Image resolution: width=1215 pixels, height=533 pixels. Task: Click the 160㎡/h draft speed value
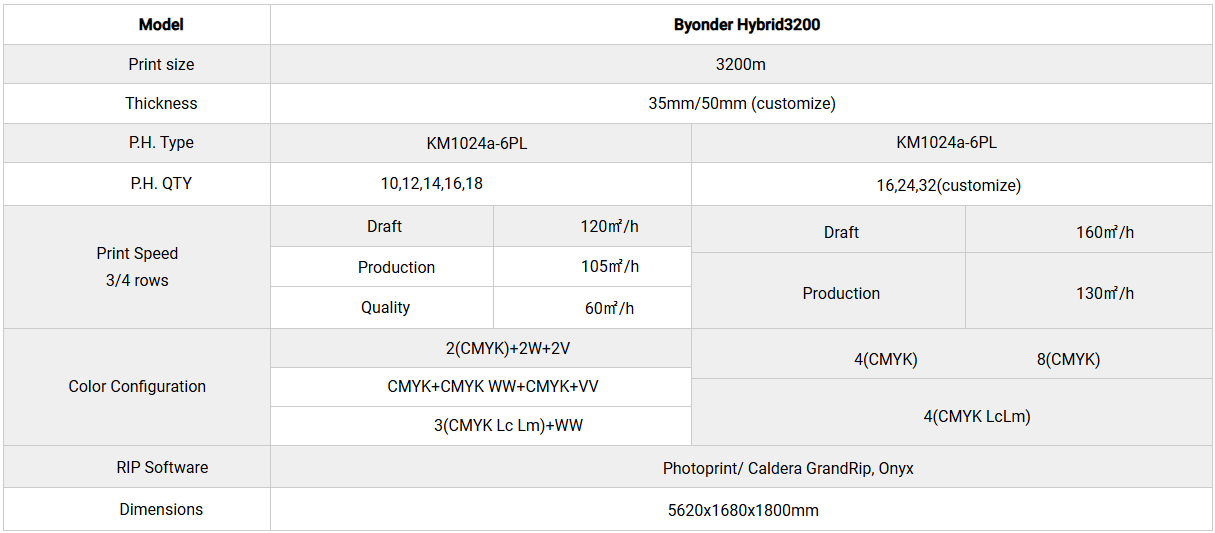point(1104,232)
